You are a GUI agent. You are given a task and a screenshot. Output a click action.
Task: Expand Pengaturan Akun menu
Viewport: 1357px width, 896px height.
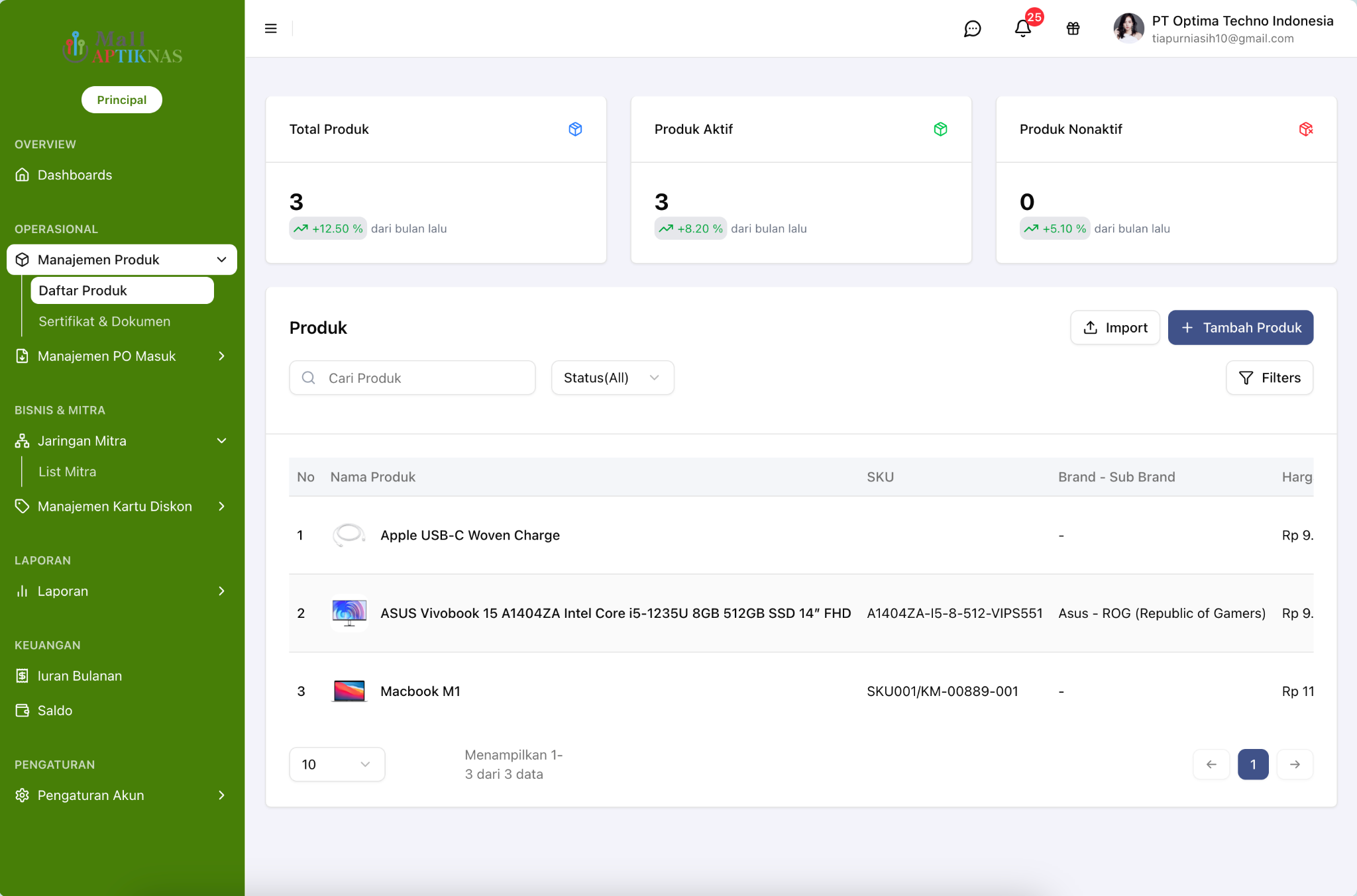pyautogui.click(x=122, y=795)
